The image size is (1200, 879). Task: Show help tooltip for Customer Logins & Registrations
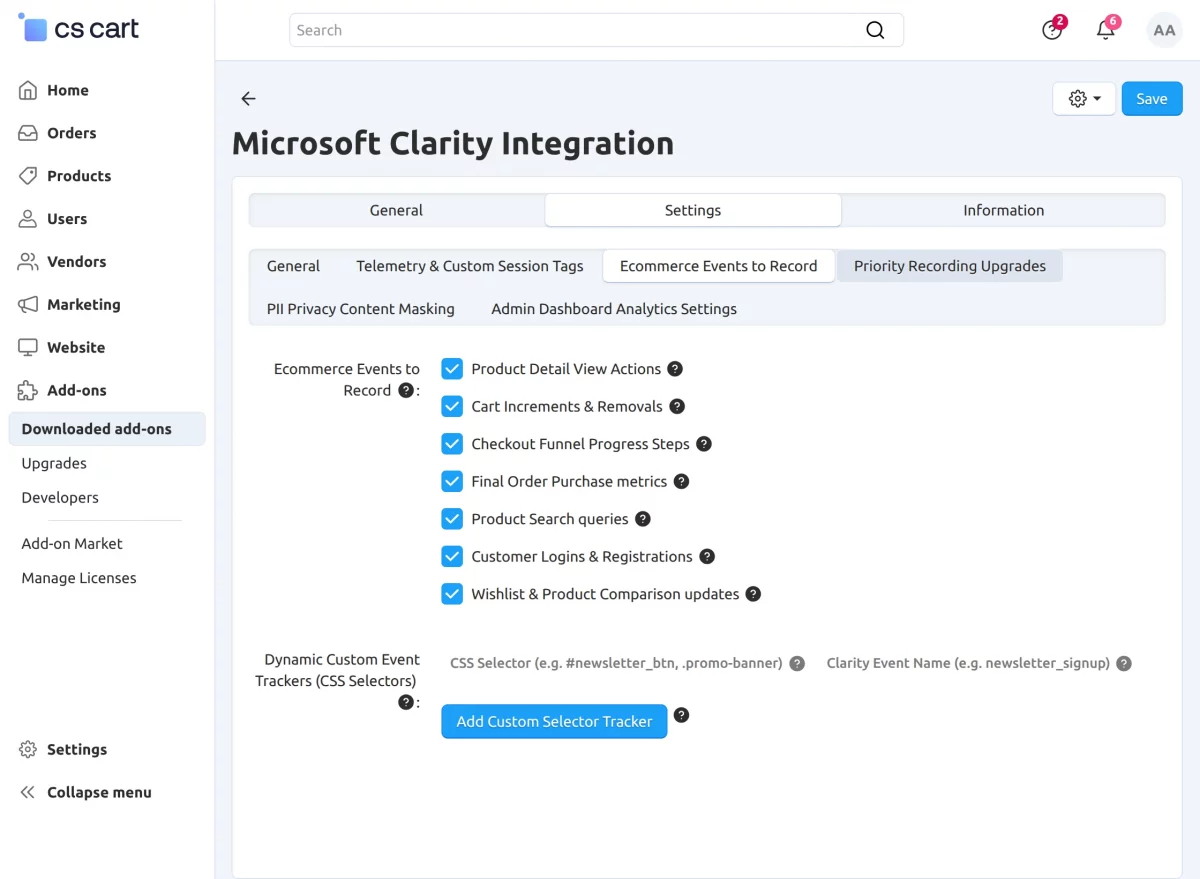(707, 557)
